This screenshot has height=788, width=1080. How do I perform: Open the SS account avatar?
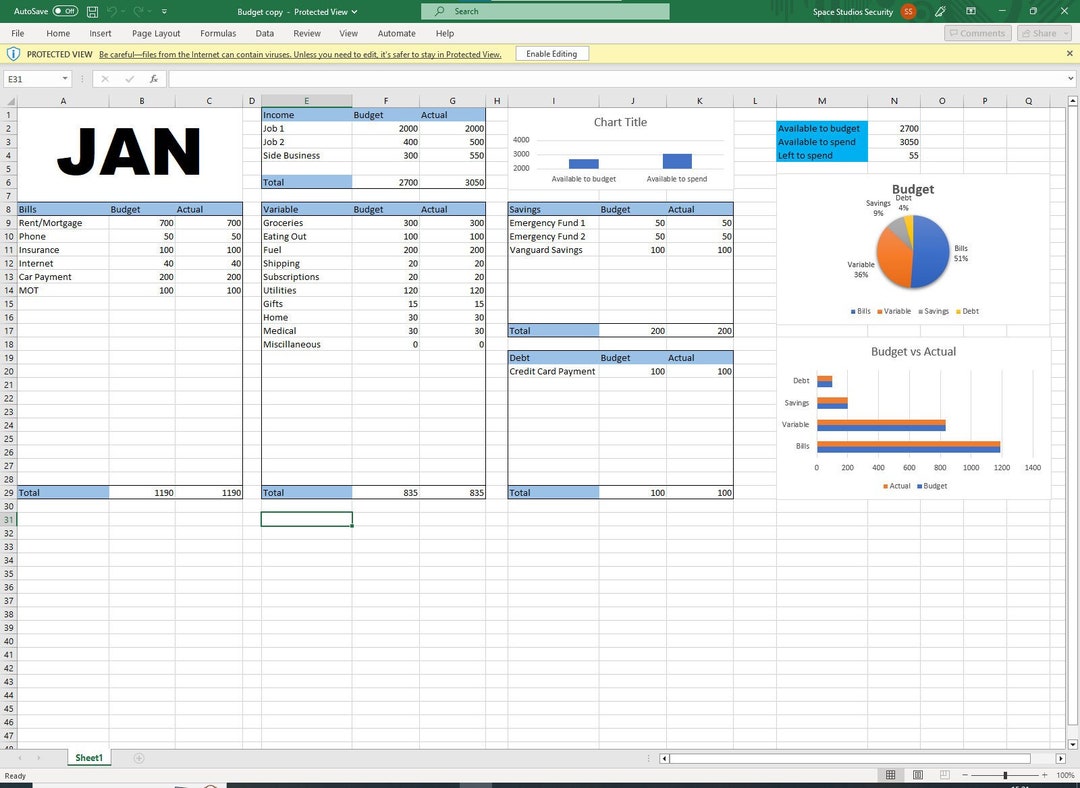(908, 12)
